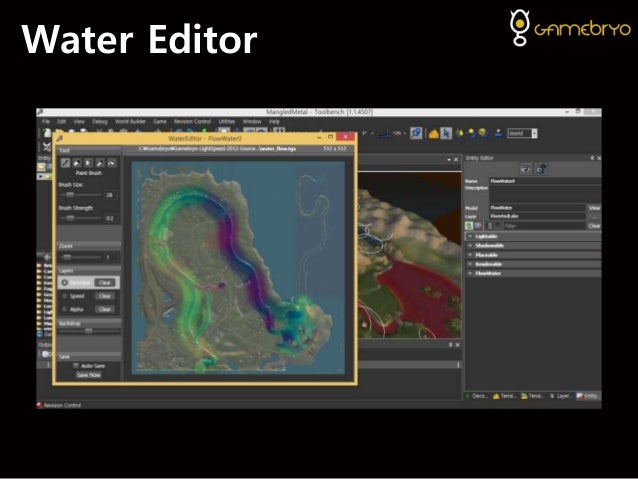Click the angle snap icon in toolbar
The image size is (638, 479).
click(384, 133)
